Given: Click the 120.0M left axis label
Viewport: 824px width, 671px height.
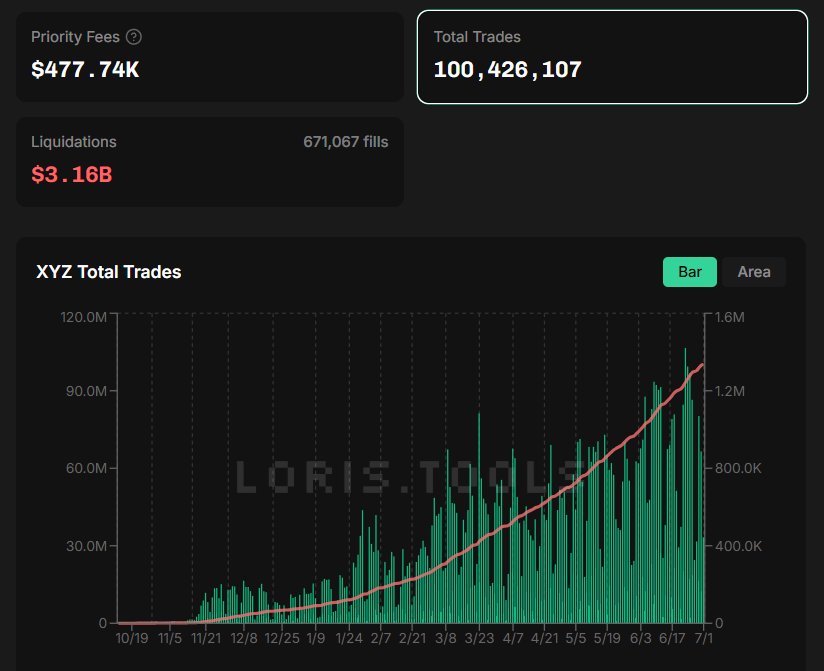Looking at the screenshot, I should (84, 317).
